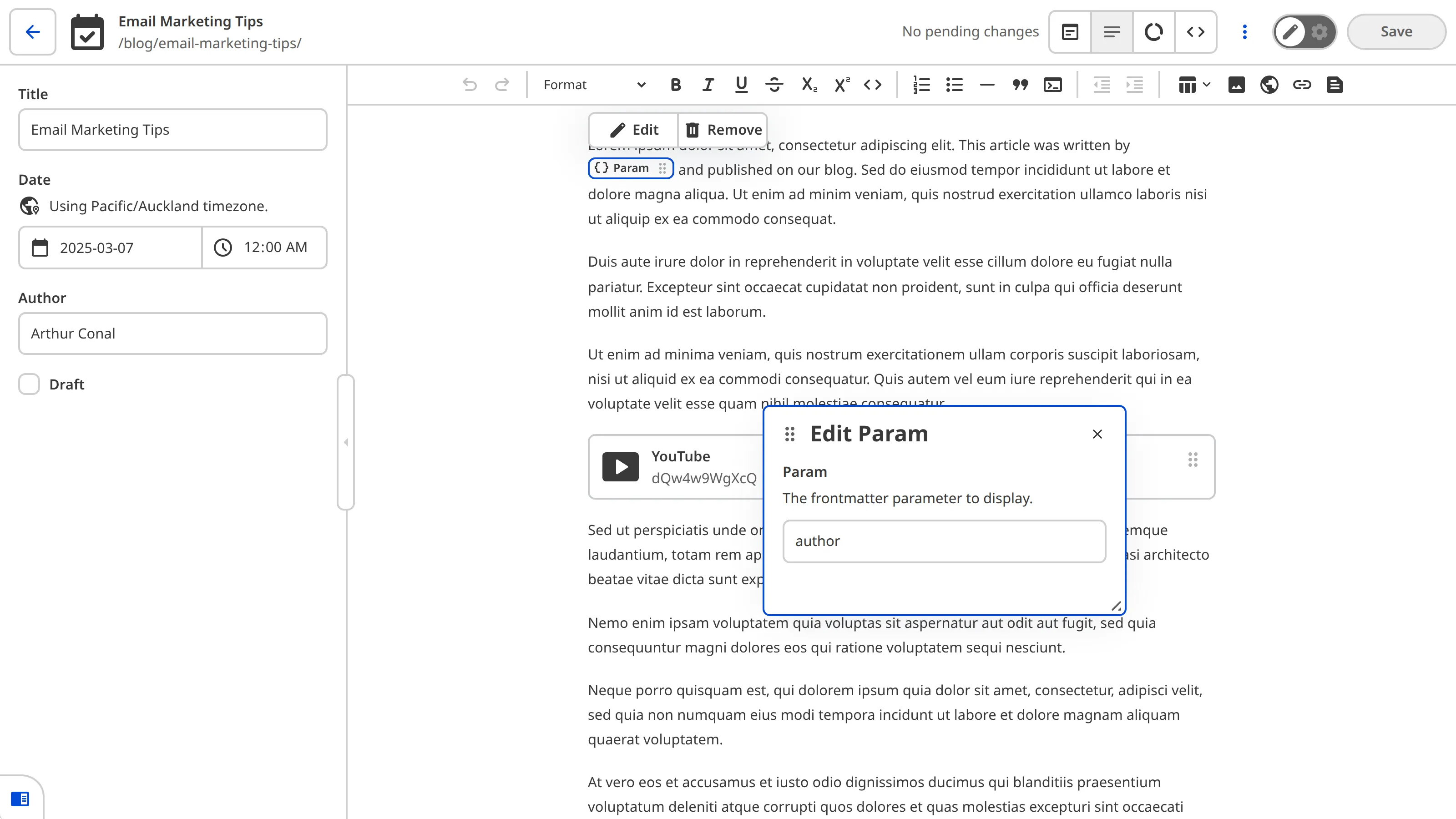1456x819 pixels.
Task: Open the three-dot overflow menu
Action: click(1244, 32)
